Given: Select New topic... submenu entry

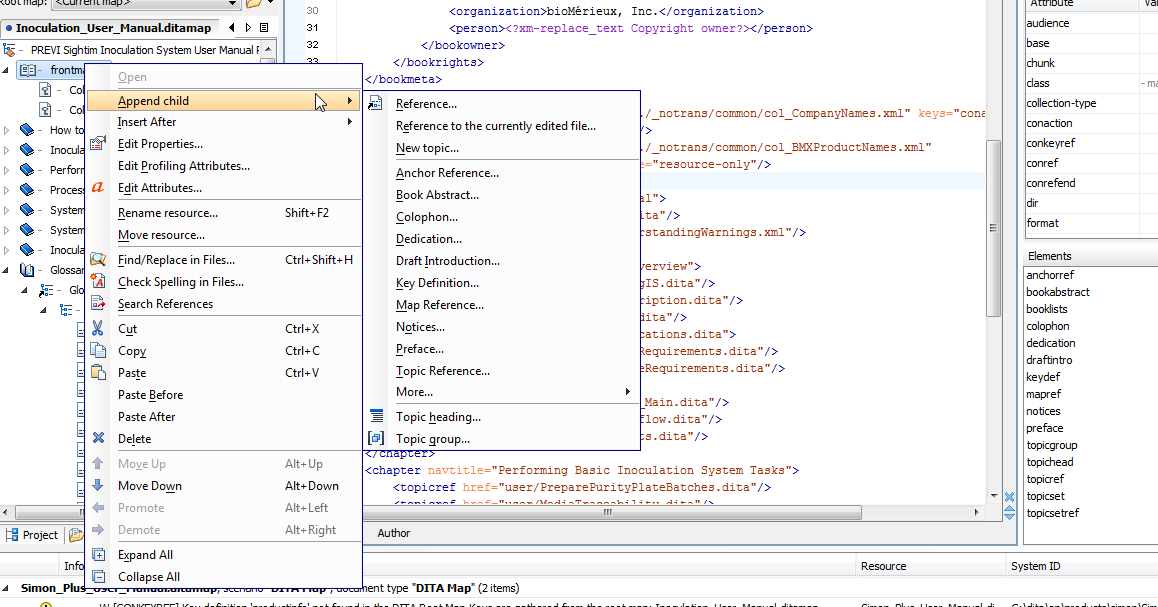Looking at the screenshot, I should [427, 148].
